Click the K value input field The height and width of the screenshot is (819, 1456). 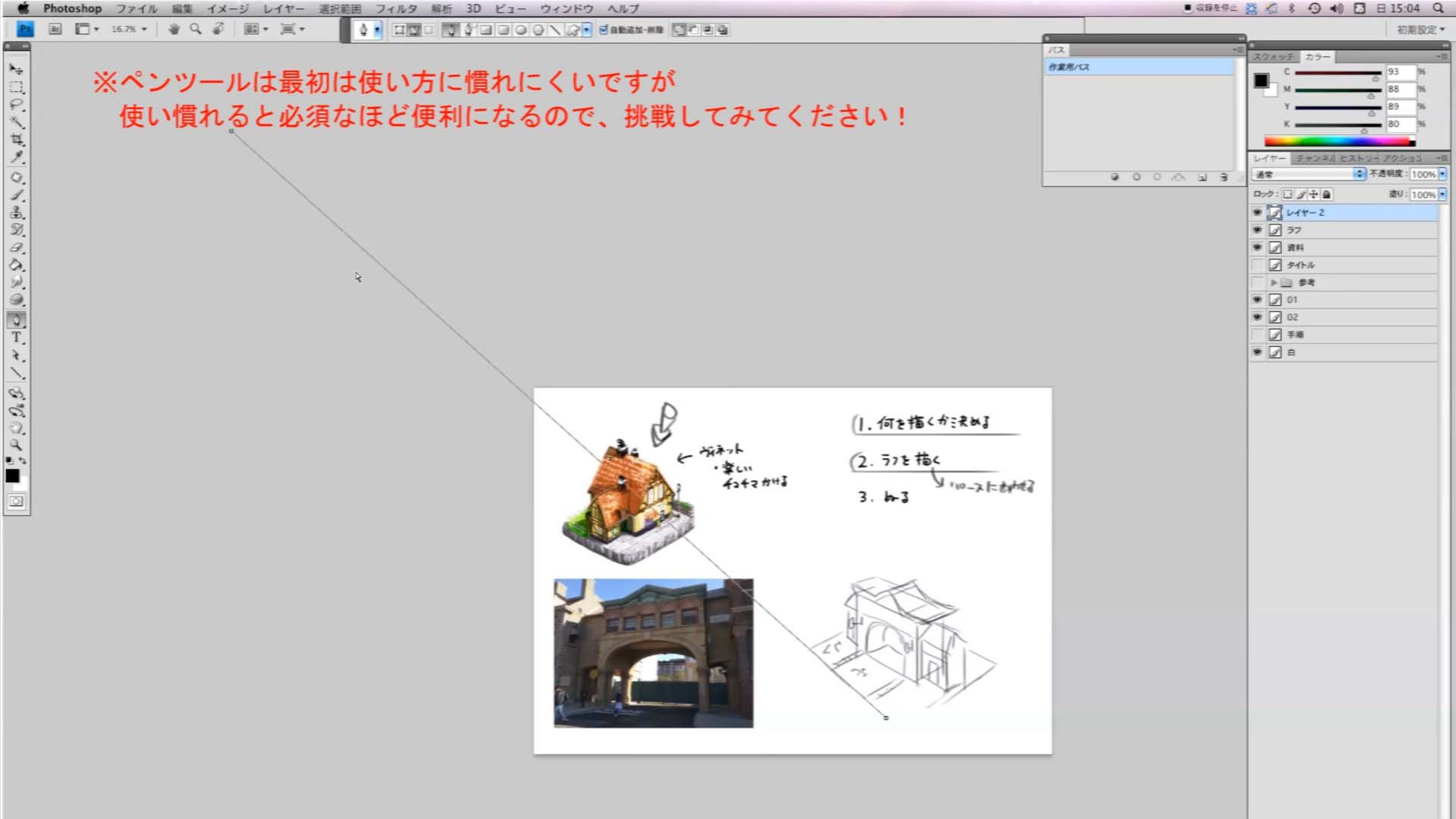[1400, 124]
